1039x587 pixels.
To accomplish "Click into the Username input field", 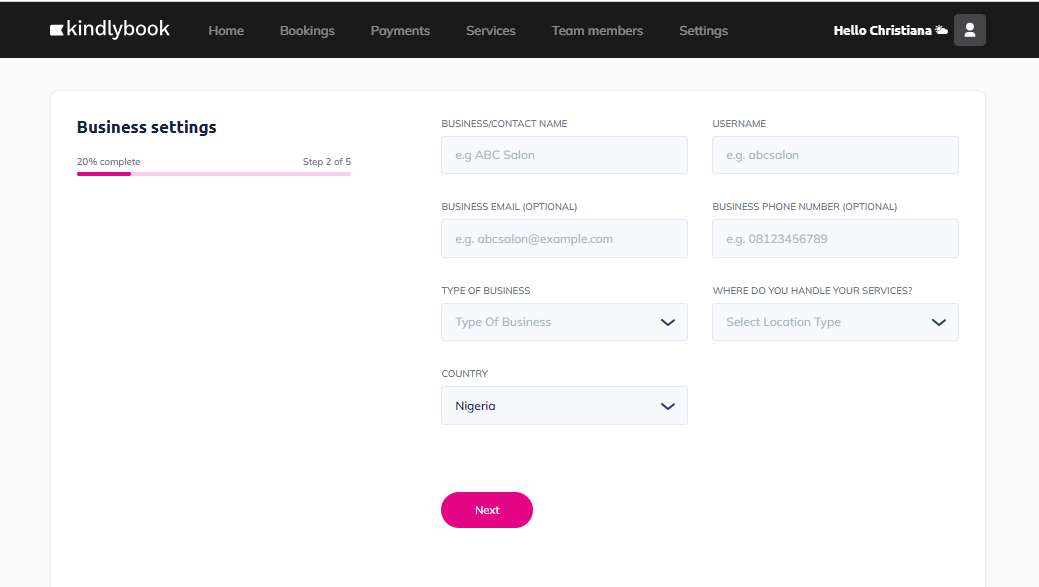I will click(x=835, y=155).
